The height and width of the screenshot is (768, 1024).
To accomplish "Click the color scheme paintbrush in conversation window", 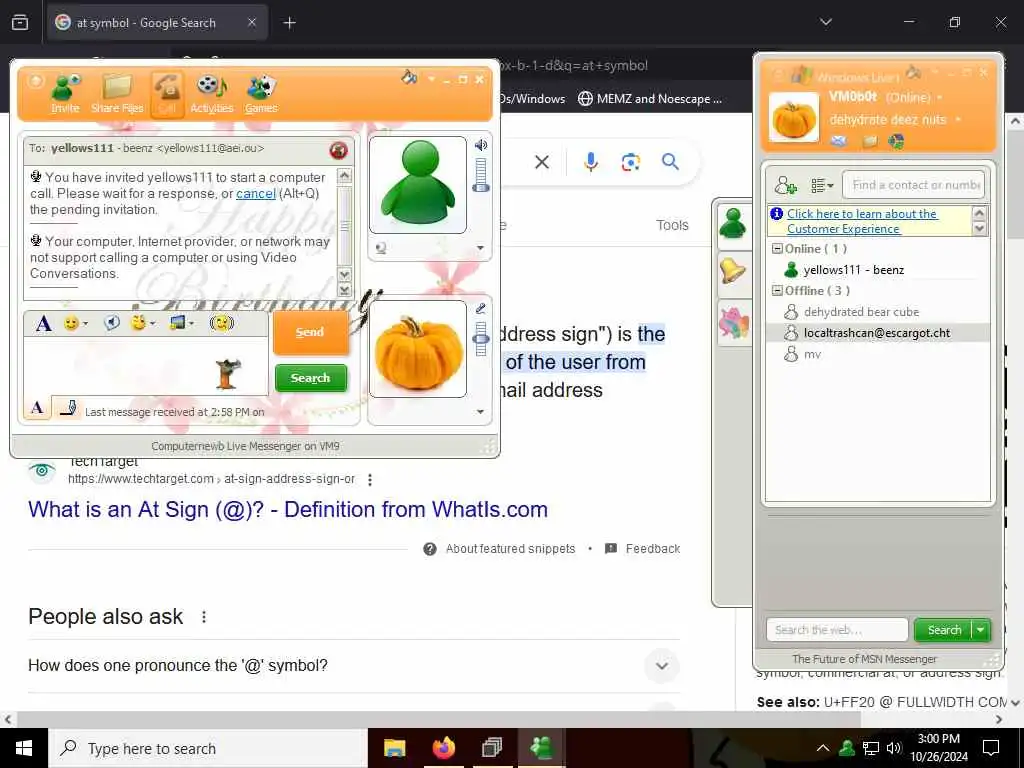I will point(409,77).
